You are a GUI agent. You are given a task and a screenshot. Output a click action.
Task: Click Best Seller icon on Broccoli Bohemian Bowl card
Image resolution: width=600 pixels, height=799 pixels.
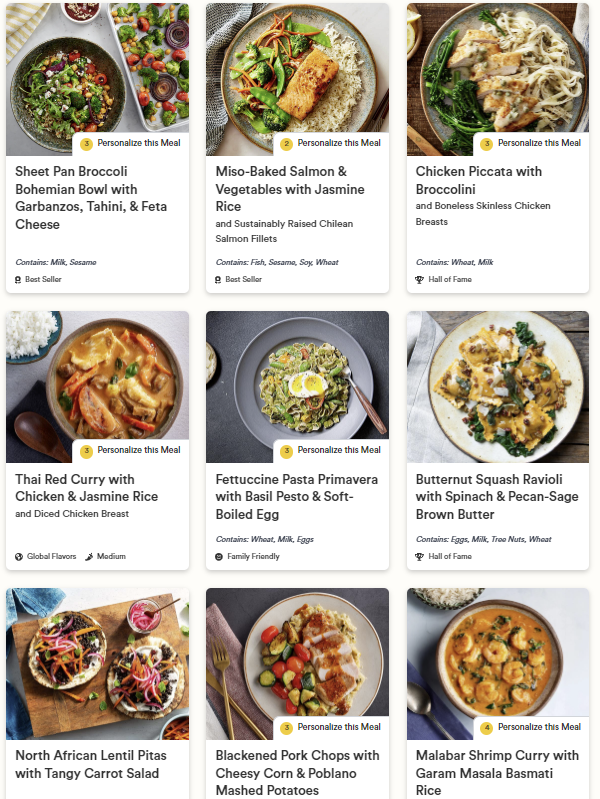(x=19, y=280)
